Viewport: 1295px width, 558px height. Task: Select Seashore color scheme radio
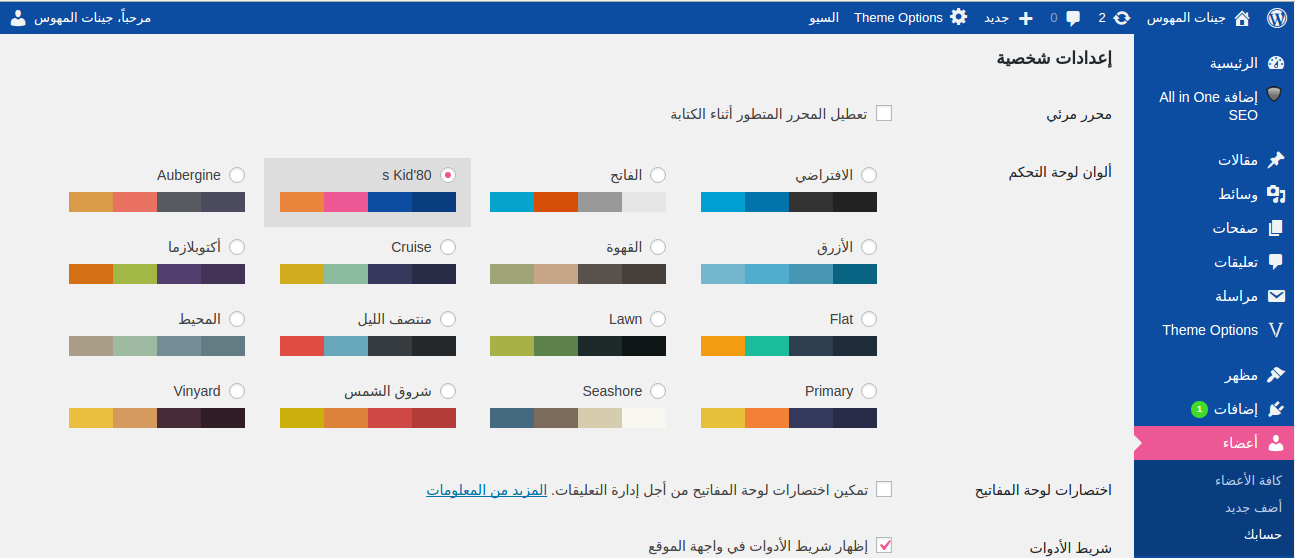point(658,391)
